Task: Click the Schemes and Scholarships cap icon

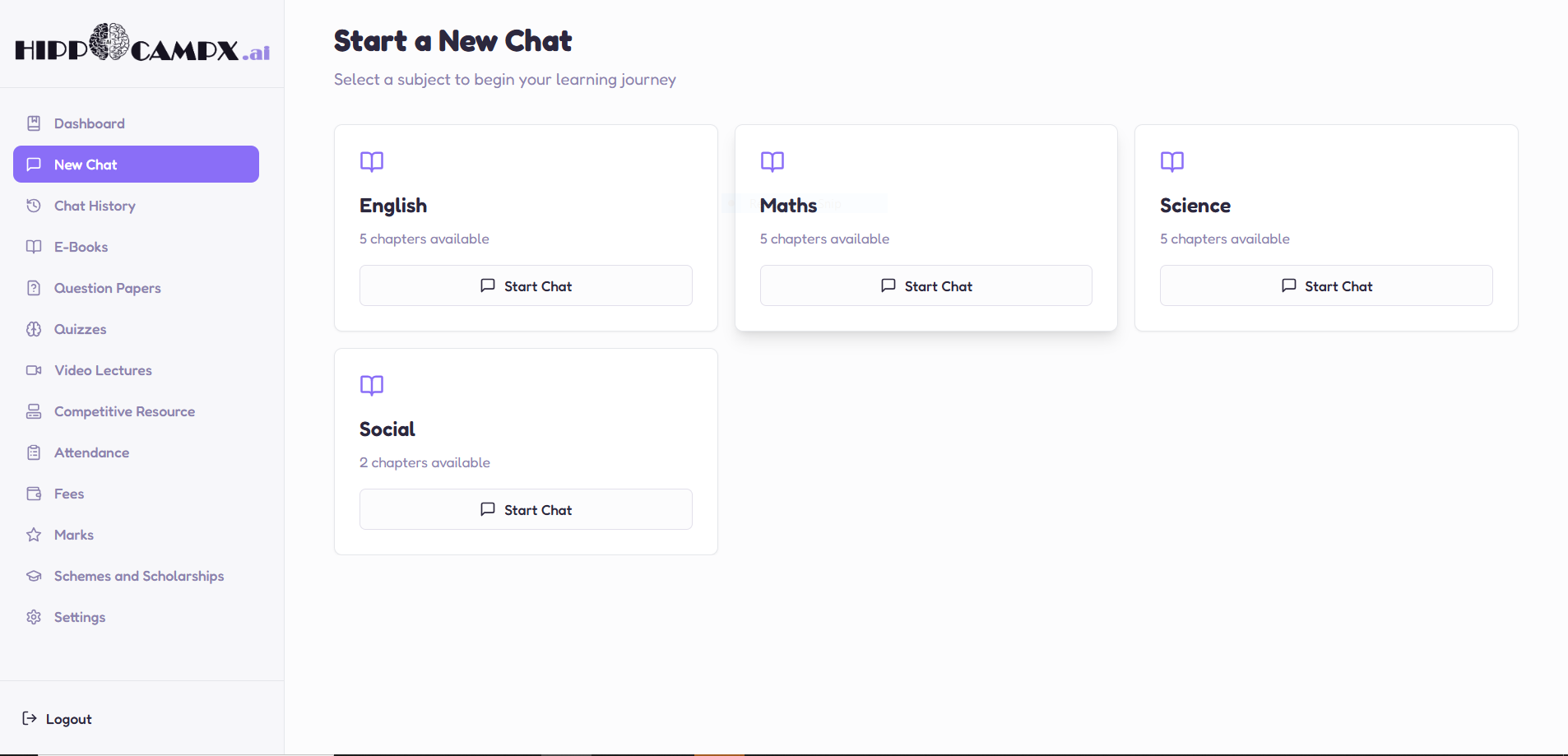Action: click(x=34, y=576)
